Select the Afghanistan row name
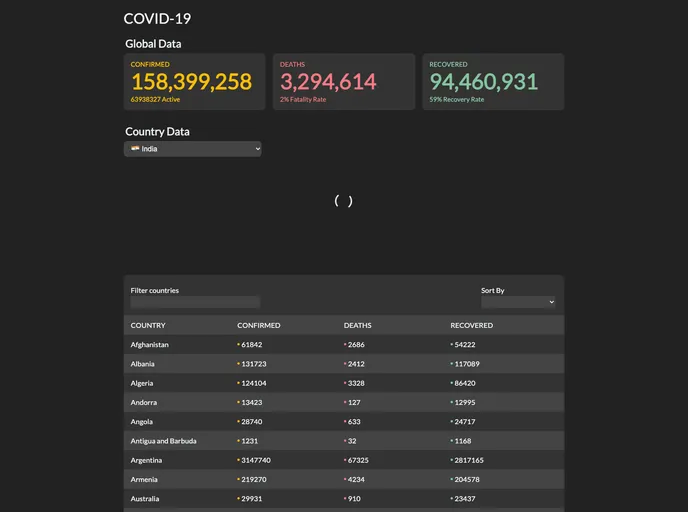 tap(150, 345)
